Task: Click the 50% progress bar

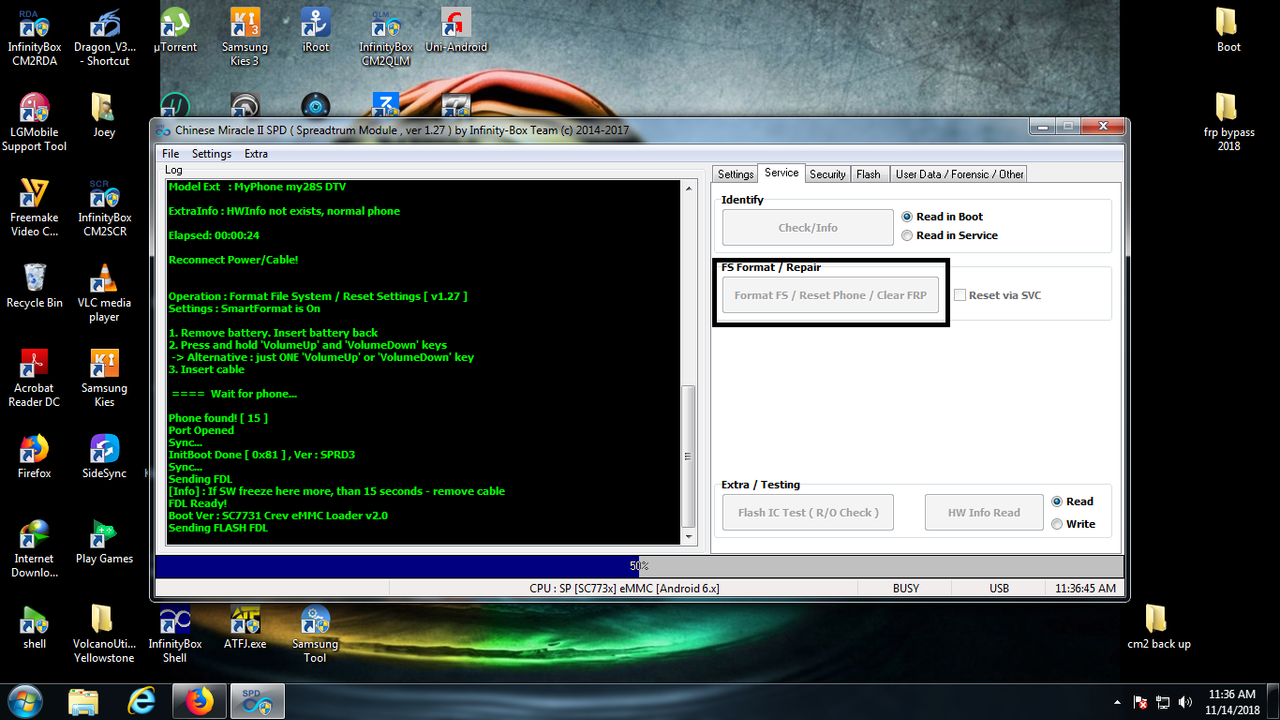Action: 640,566
